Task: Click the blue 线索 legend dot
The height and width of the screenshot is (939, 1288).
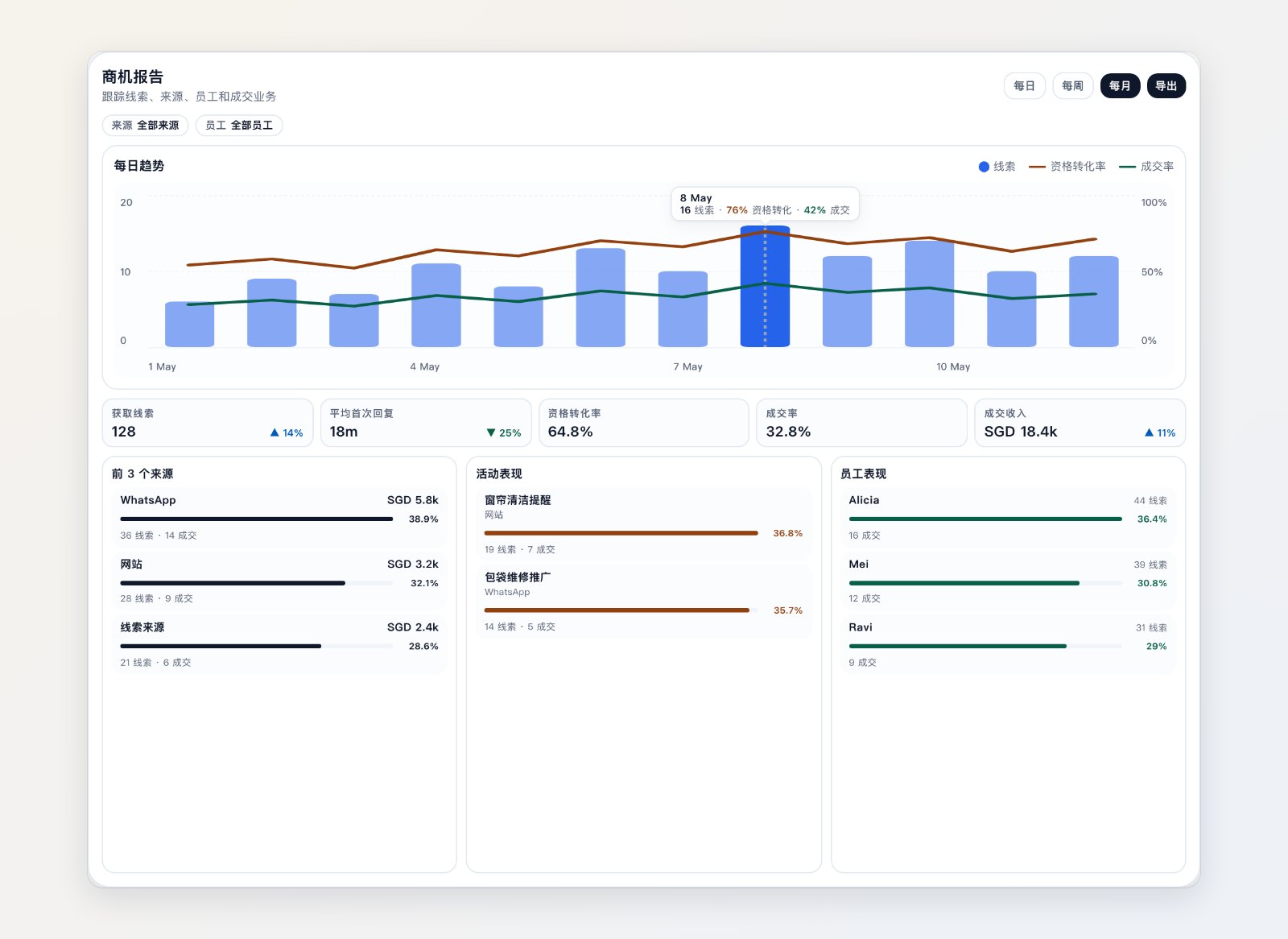Action: click(984, 167)
